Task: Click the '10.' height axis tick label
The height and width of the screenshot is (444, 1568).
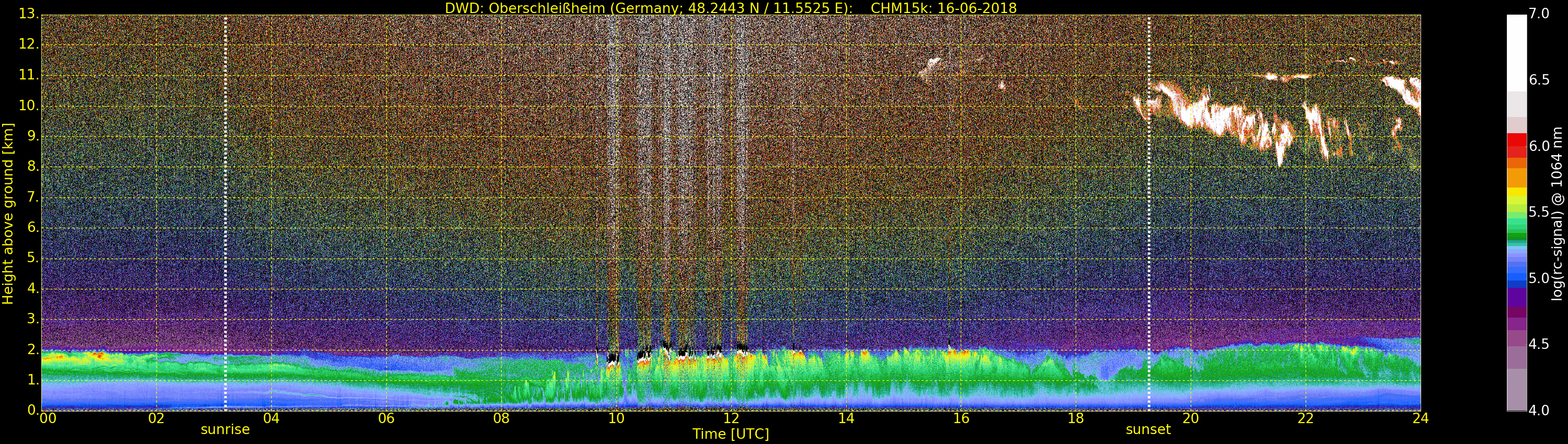Action: click(29, 105)
